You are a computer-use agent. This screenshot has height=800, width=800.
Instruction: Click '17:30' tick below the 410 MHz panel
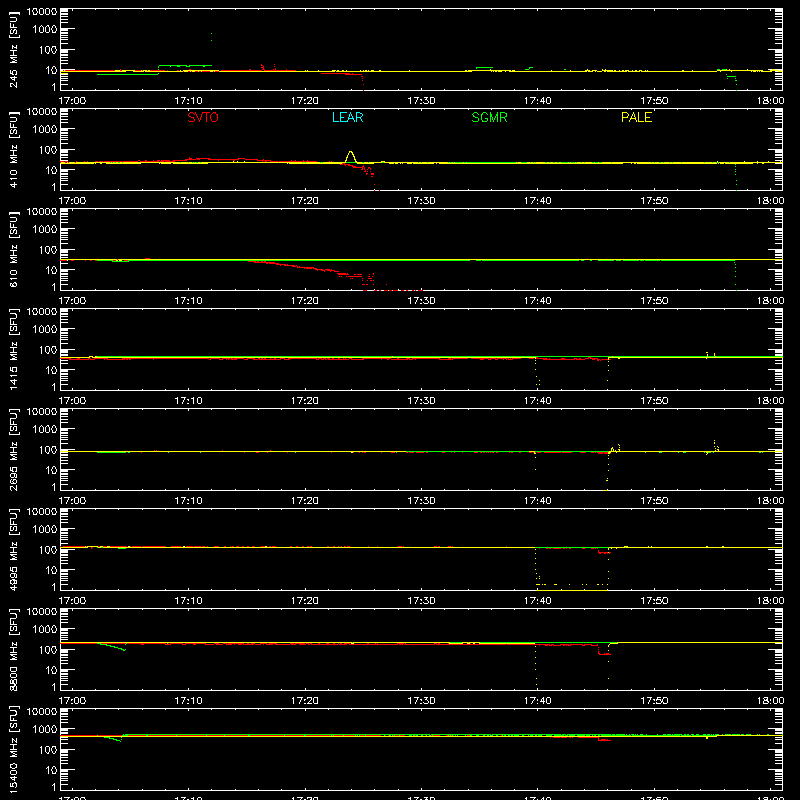pyautogui.click(x=421, y=201)
